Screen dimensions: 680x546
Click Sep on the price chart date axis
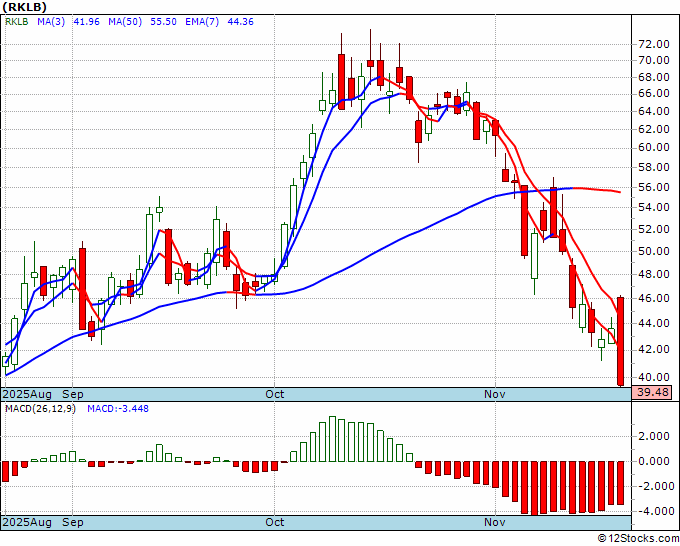[x=73, y=395]
